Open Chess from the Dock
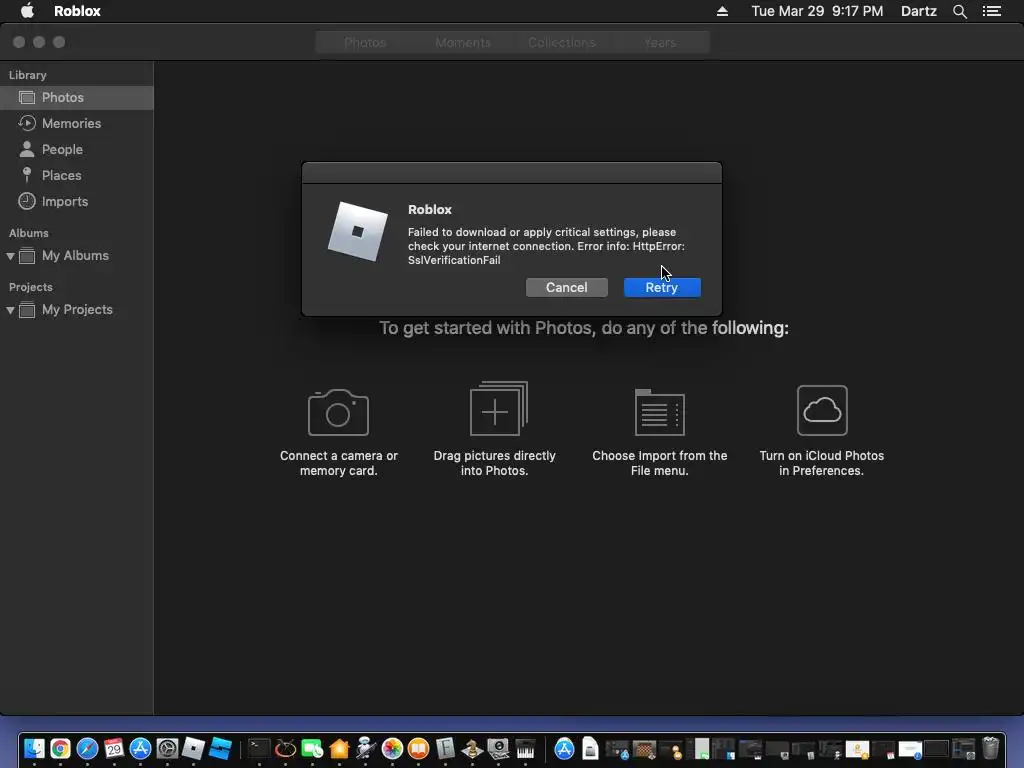1024x768 pixels. [x=472, y=748]
